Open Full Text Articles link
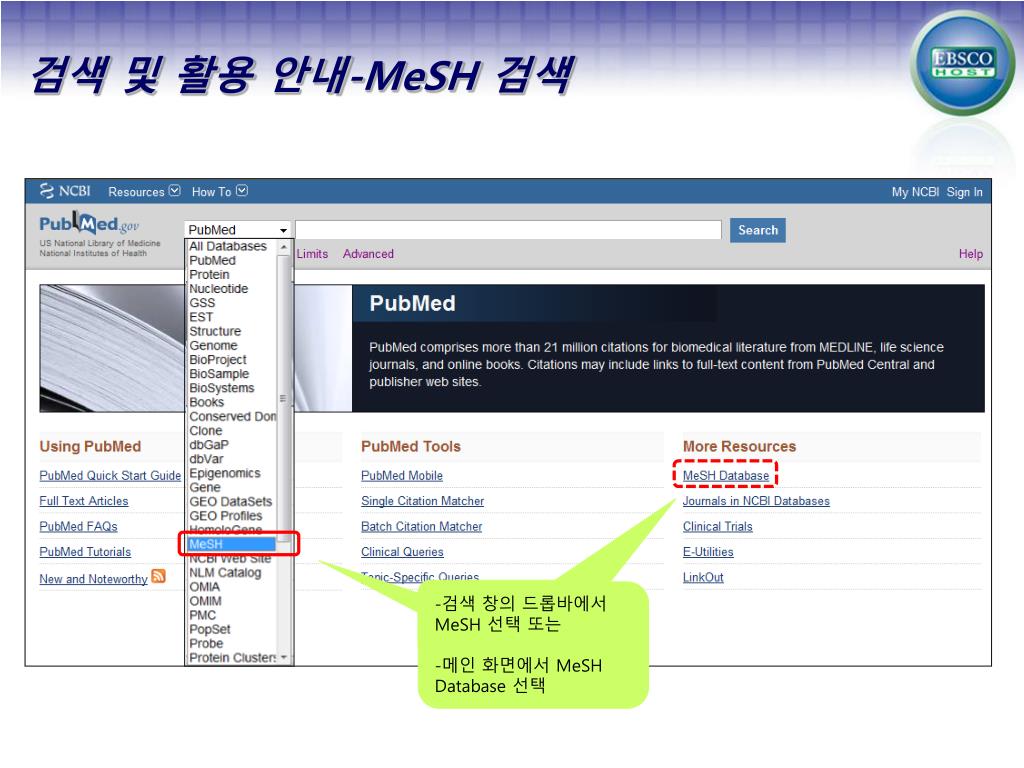The width and height of the screenshot is (1024, 768). [84, 501]
